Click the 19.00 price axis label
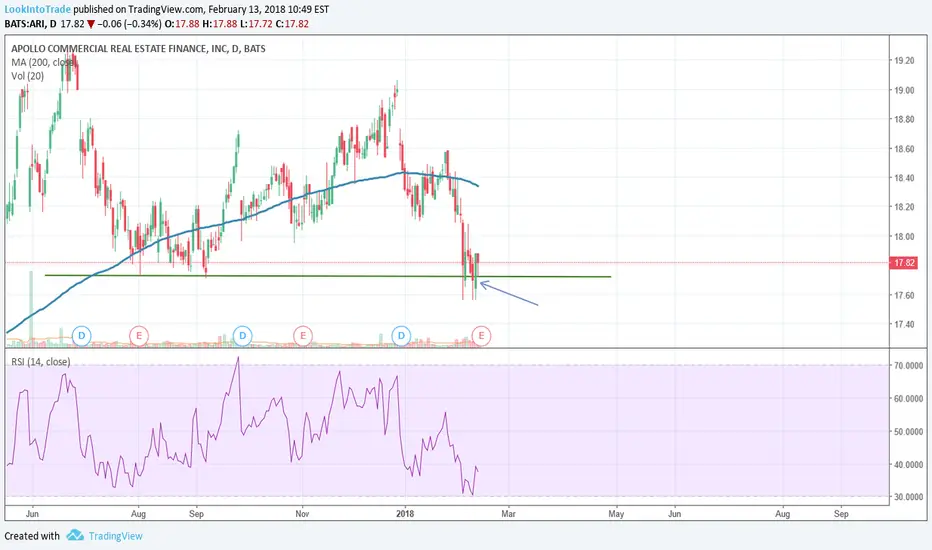The image size is (932, 550). pyautogui.click(x=904, y=90)
